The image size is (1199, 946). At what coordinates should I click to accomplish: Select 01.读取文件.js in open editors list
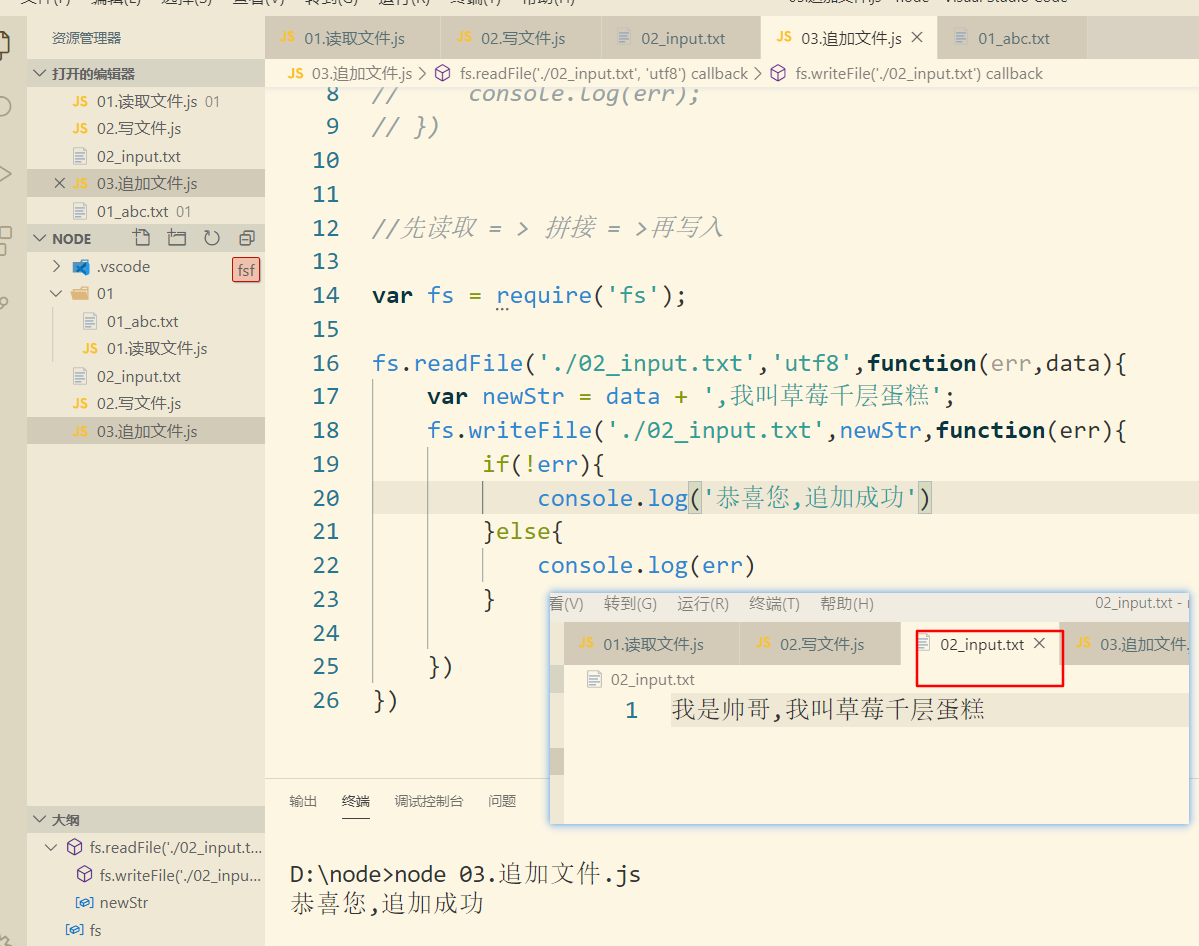[x=145, y=101]
